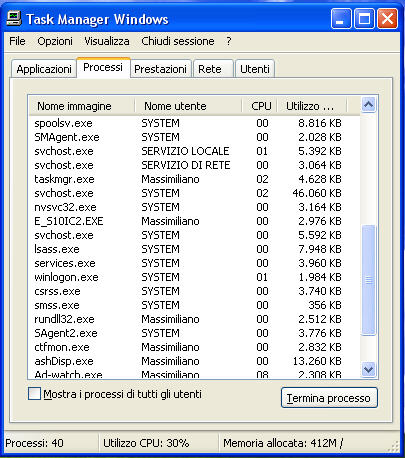Select the ashDisp.exe process row
405x458 pixels.
point(194,361)
